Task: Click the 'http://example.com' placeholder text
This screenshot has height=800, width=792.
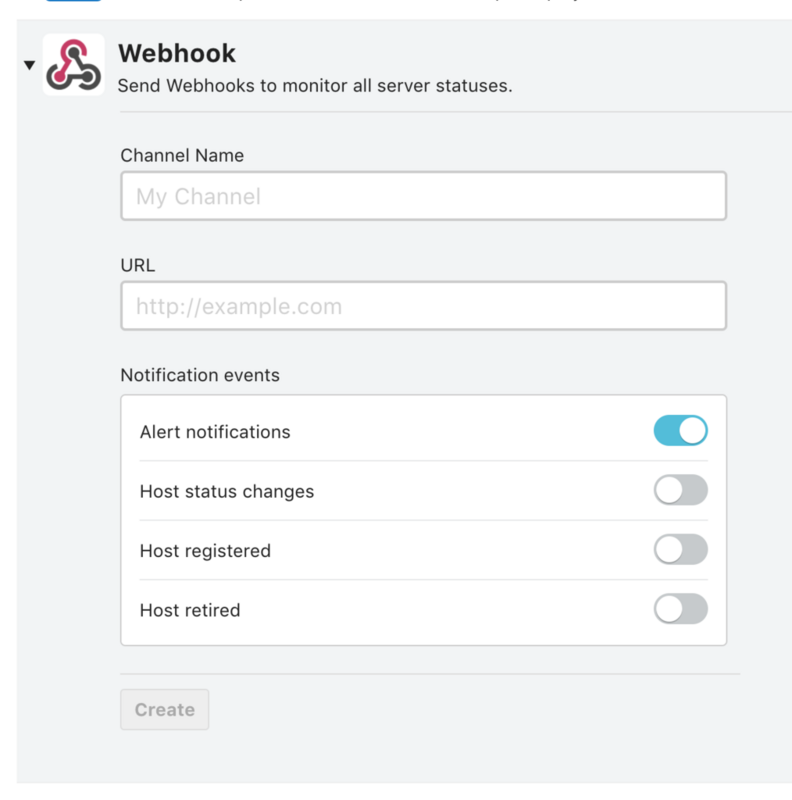Action: click(239, 306)
